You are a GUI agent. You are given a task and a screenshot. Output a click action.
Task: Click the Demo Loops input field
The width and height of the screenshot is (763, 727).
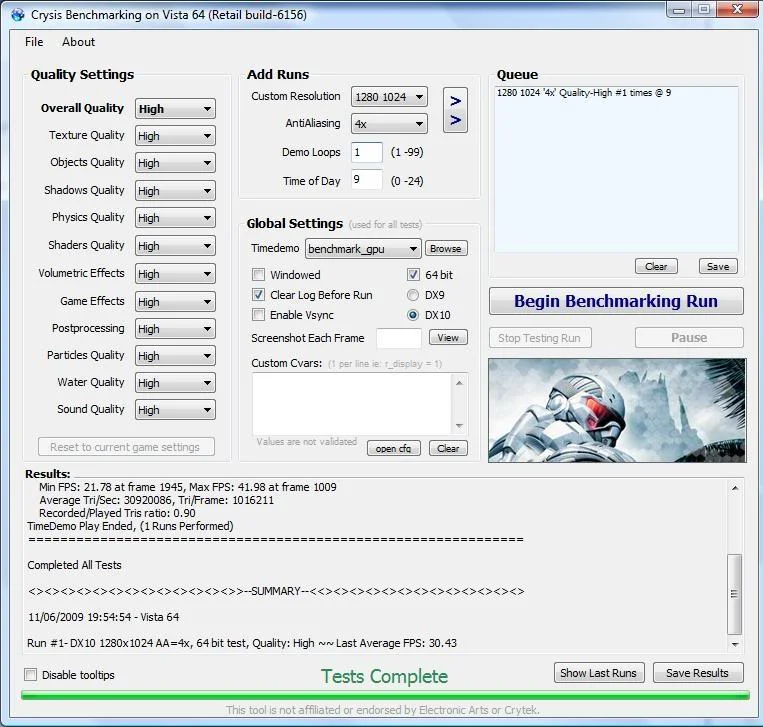click(367, 153)
